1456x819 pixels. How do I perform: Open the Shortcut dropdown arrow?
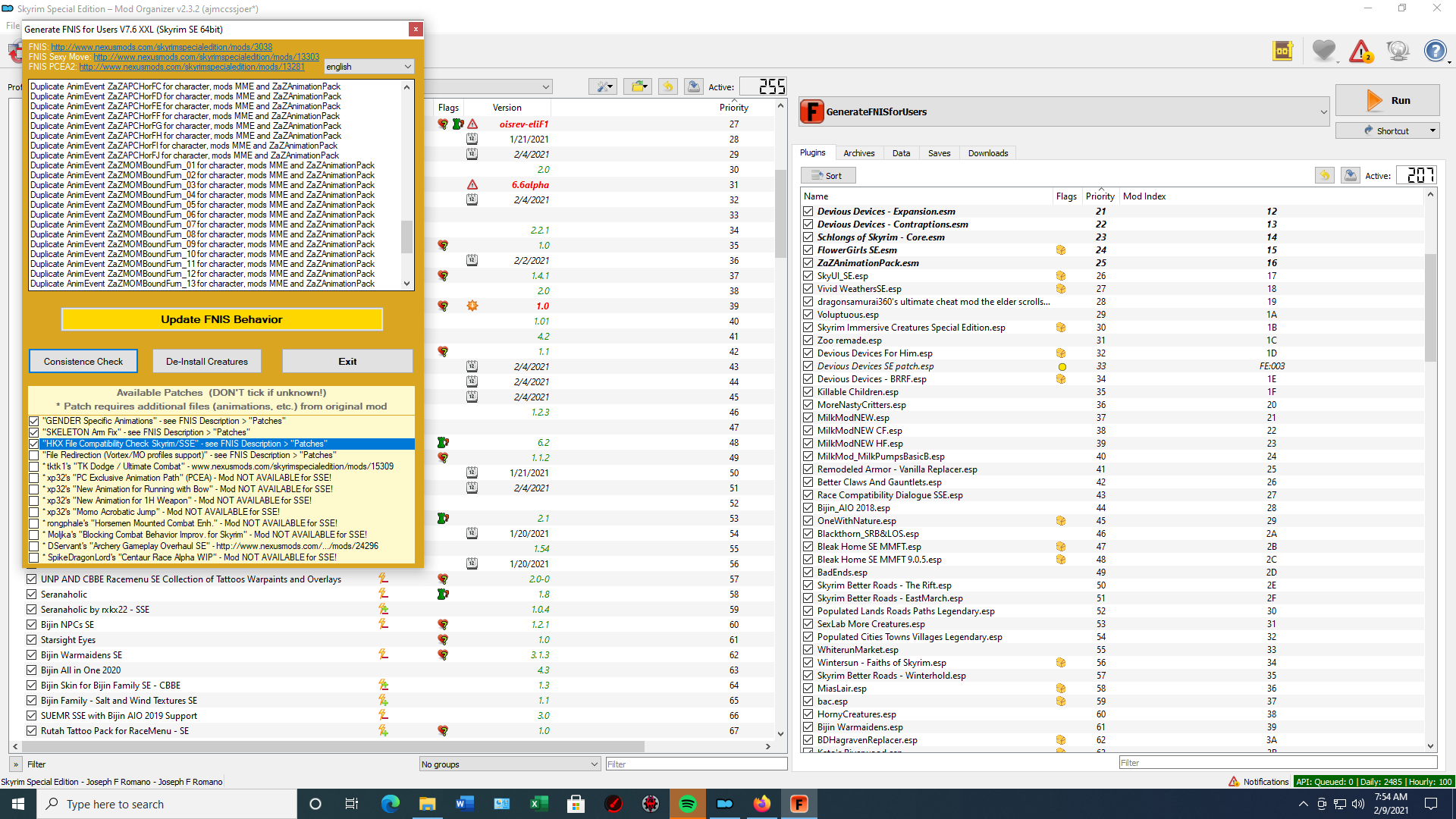[x=1432, y=131]
